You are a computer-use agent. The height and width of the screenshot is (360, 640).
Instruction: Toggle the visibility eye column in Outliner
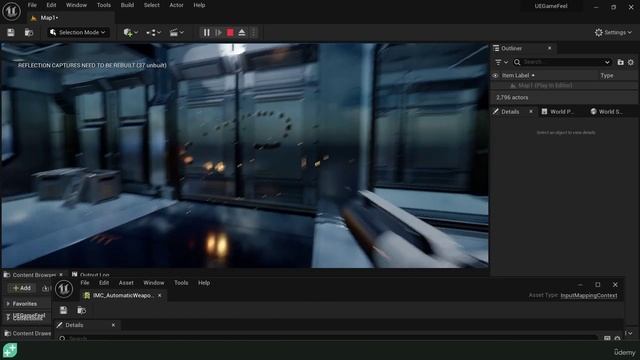pyautogui.click(x=495, y=76)
